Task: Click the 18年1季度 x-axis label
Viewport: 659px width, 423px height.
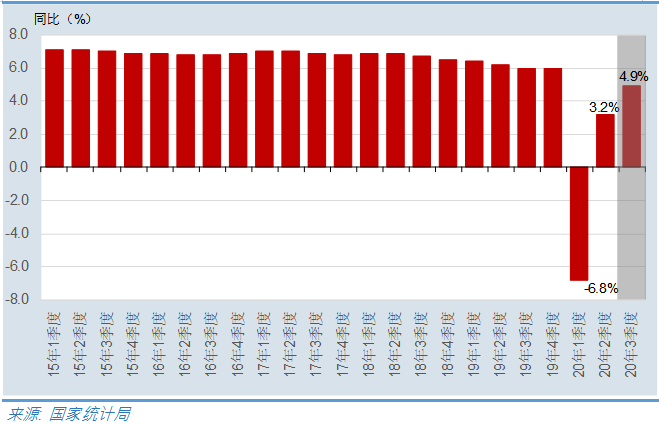Action: click(369, 344)
